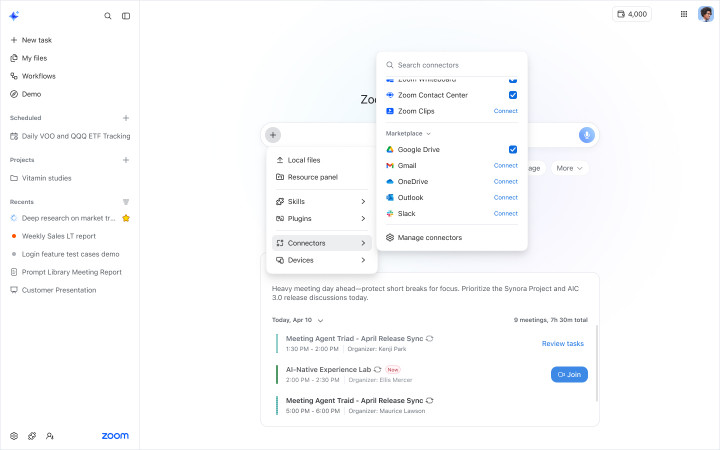Add a new project using plus icon
Screen dimensions: 720x450
point(126,160)
